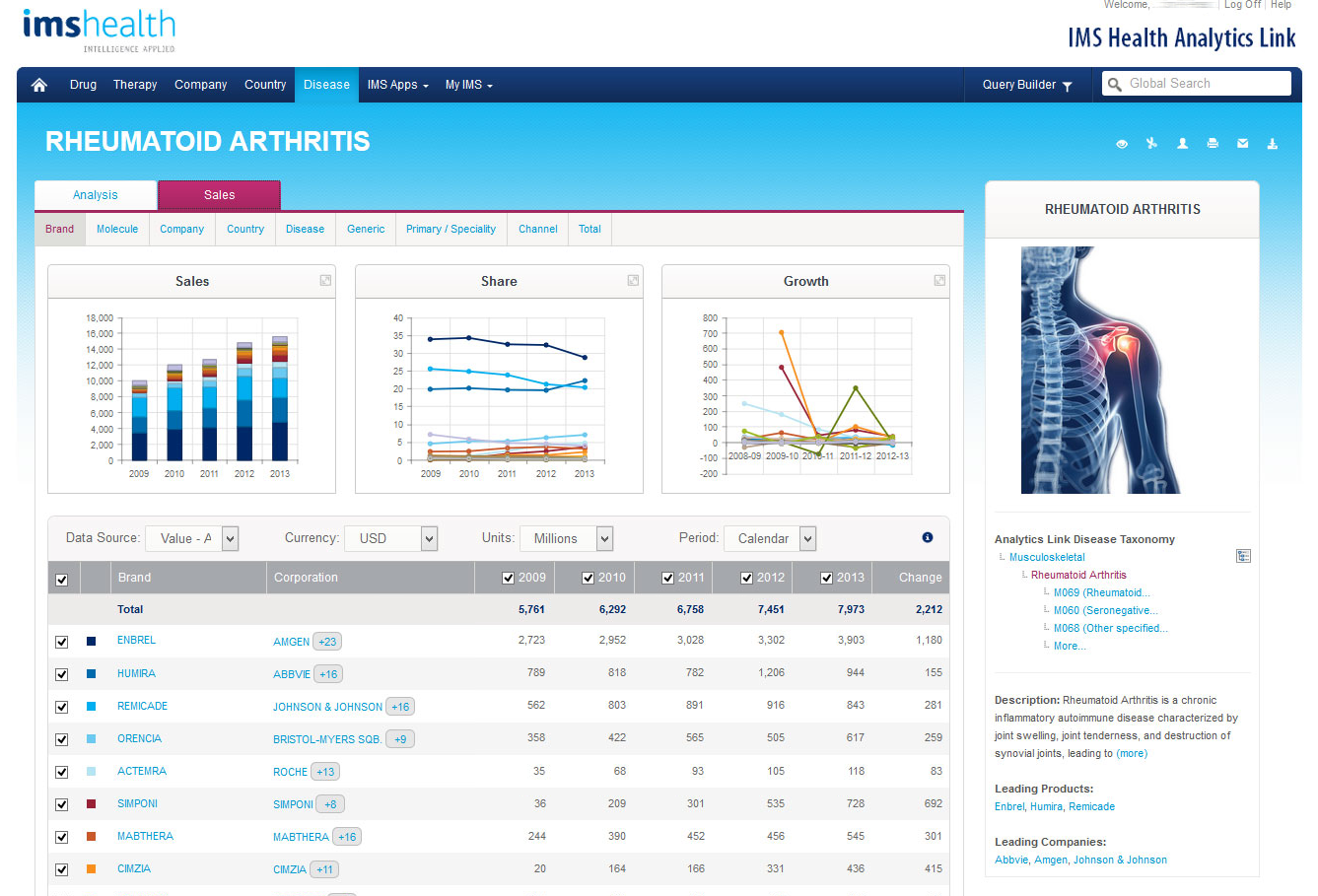Click the shoulder joint illustration
Screen dimensions: 1318x896
1100,370
